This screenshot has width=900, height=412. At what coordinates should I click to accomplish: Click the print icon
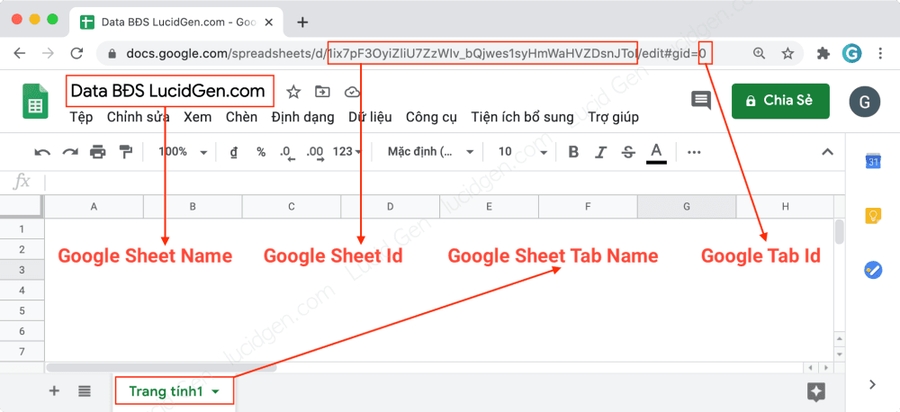click(x=98, y=152)
